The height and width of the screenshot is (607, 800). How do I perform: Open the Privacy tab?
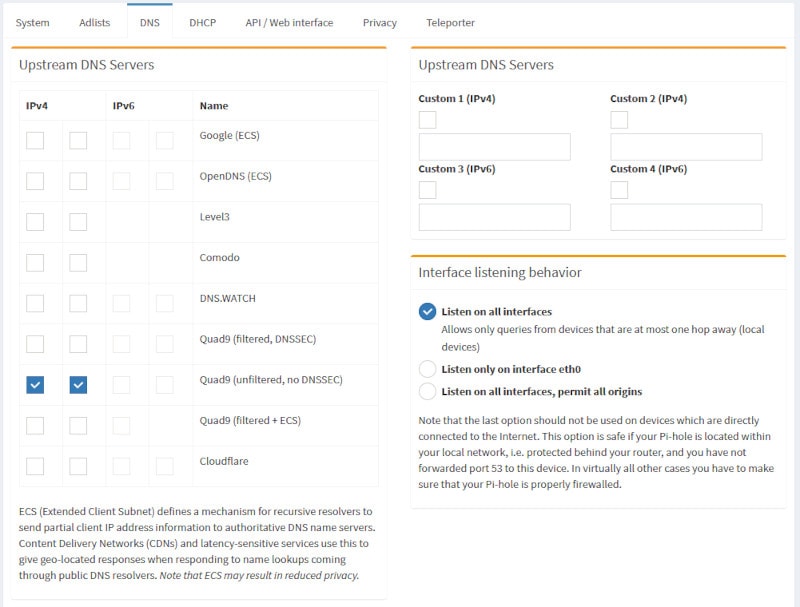[x=379, y=22]
